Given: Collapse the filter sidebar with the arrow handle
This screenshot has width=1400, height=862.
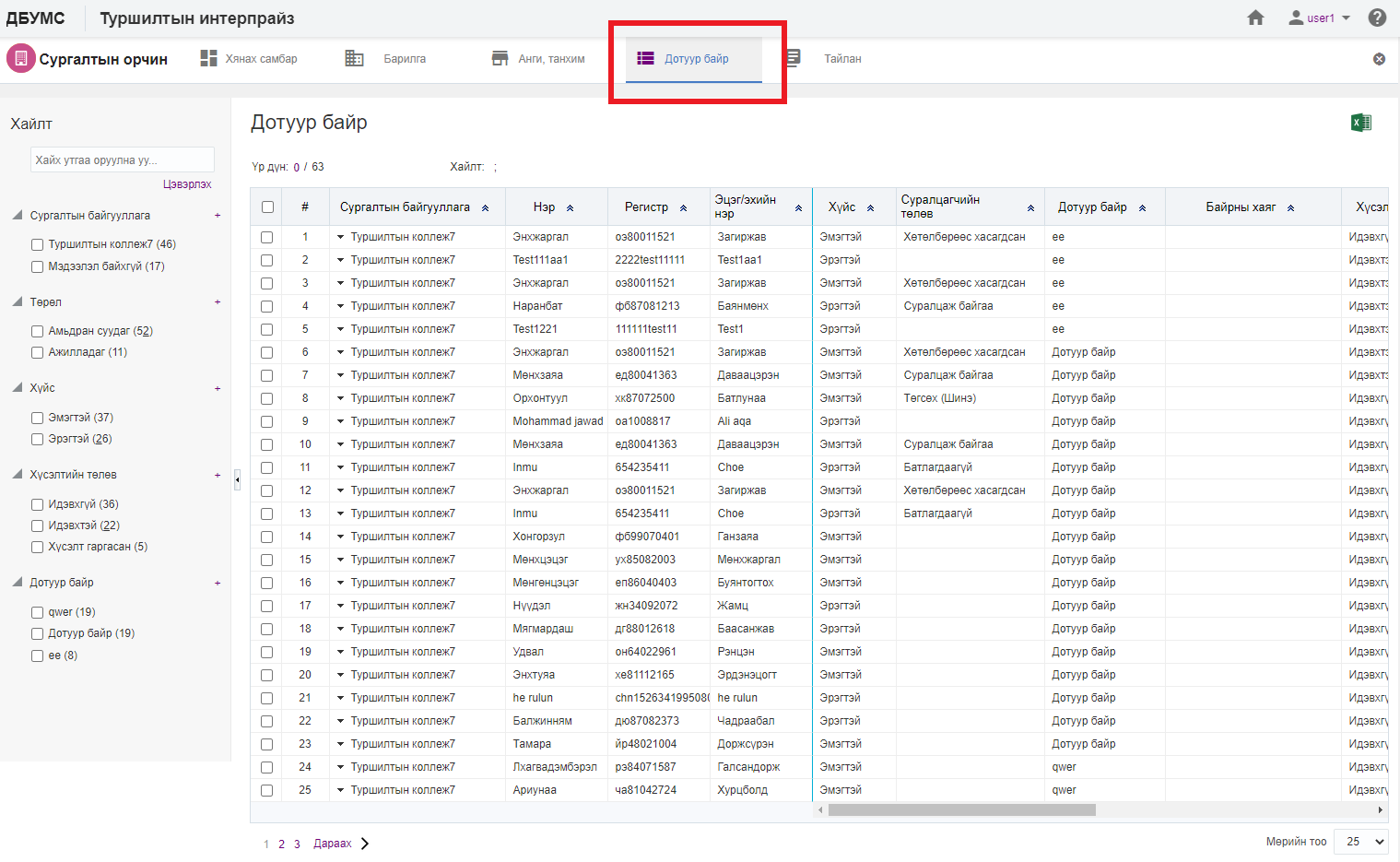Looking at the screenshot, I should [237, 479].
